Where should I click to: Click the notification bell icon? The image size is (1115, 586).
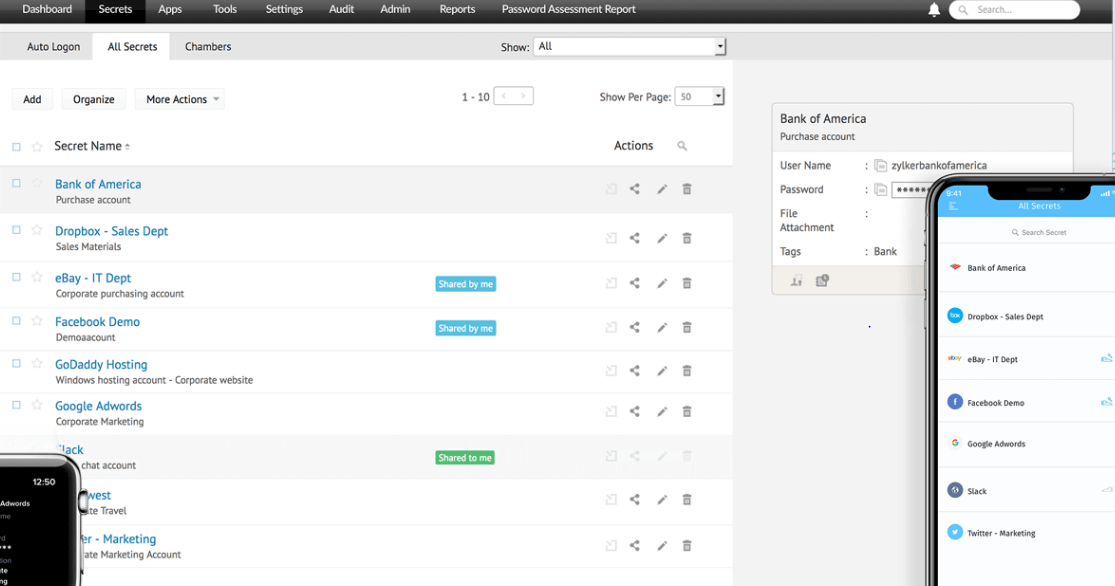tap(934, 10)
